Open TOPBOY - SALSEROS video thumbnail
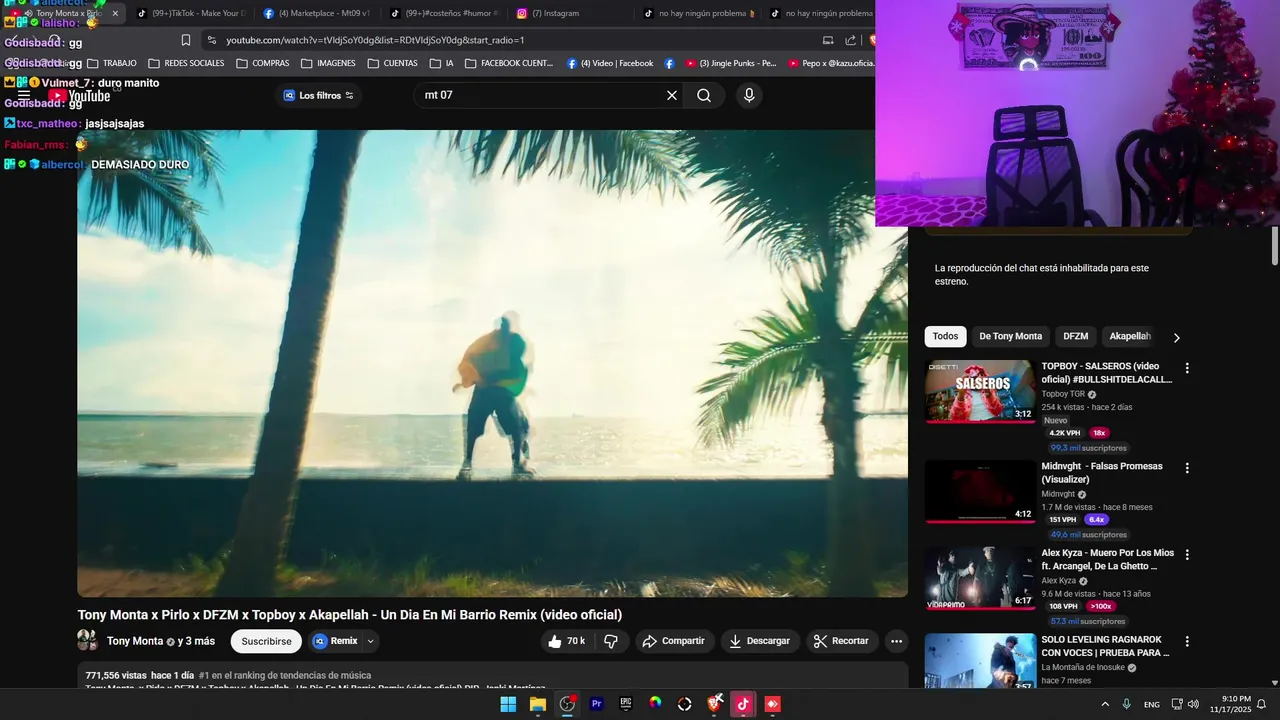The image size is (1280, 720). pyautogui.click(x=980, y=391)
